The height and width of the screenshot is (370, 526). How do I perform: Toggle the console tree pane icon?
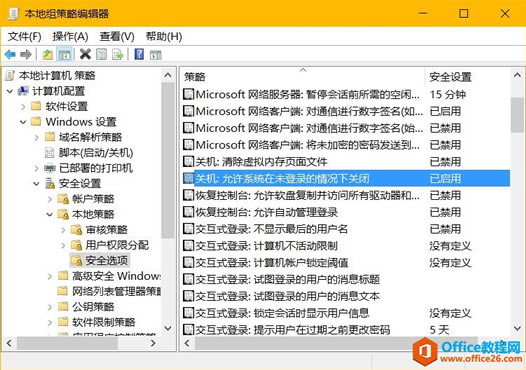(64, 54)
